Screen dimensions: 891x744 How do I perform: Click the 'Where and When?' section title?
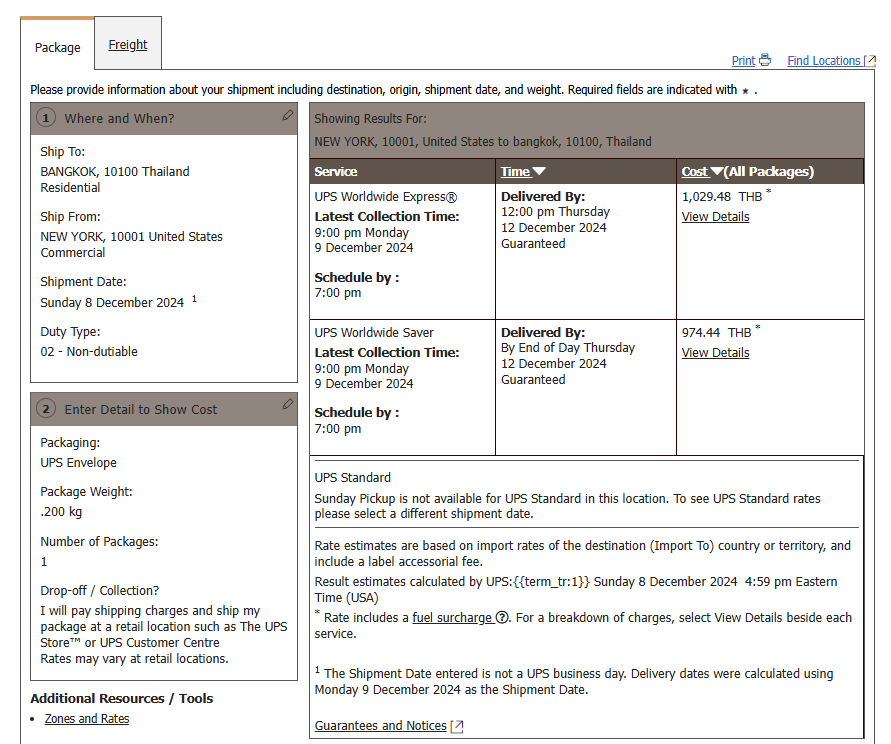[119, 118]
